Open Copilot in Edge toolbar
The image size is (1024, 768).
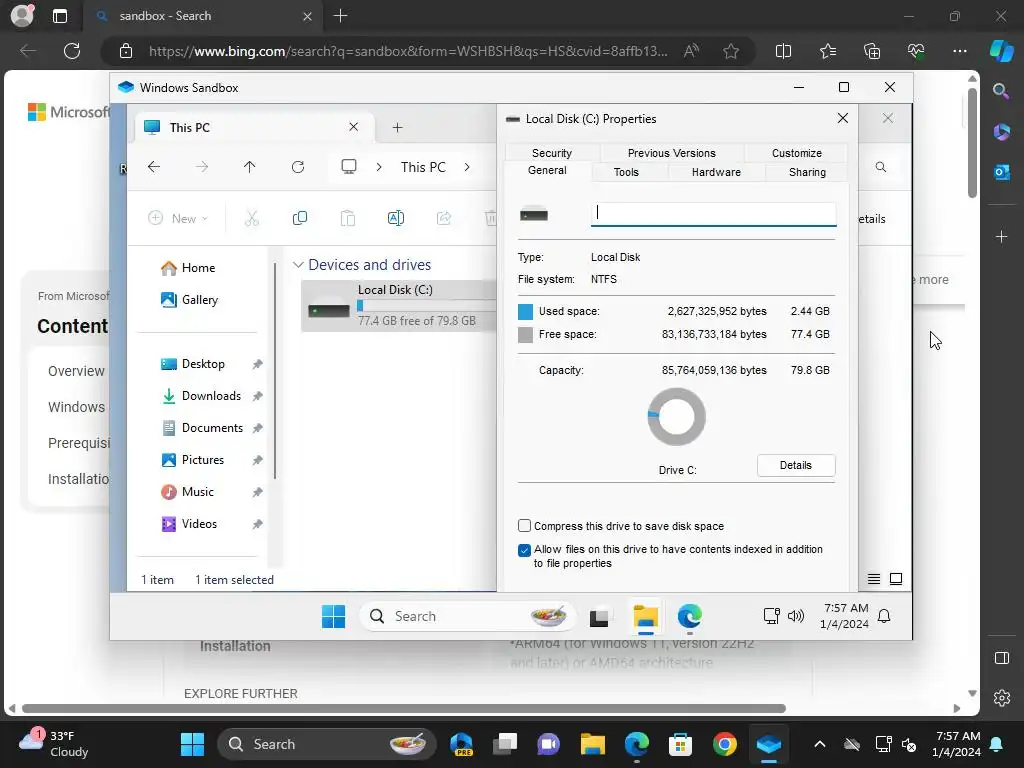click(1001, 50)
